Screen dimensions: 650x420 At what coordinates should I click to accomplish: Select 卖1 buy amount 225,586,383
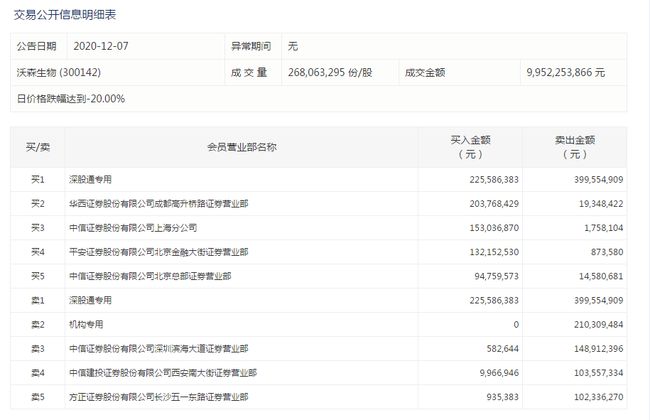pyautogui.click(x=494, y=300)
